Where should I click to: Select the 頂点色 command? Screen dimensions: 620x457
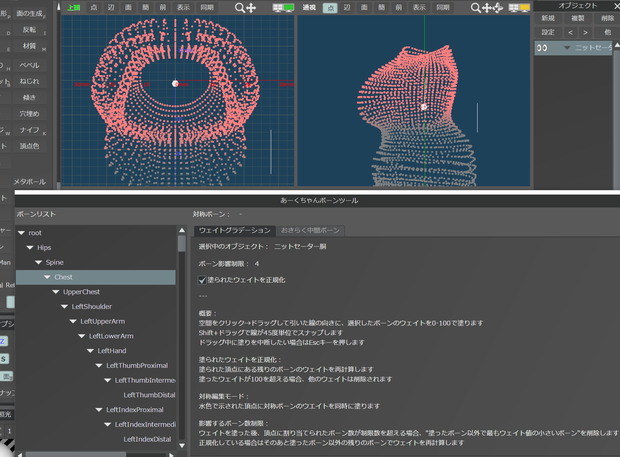(30, 146)
